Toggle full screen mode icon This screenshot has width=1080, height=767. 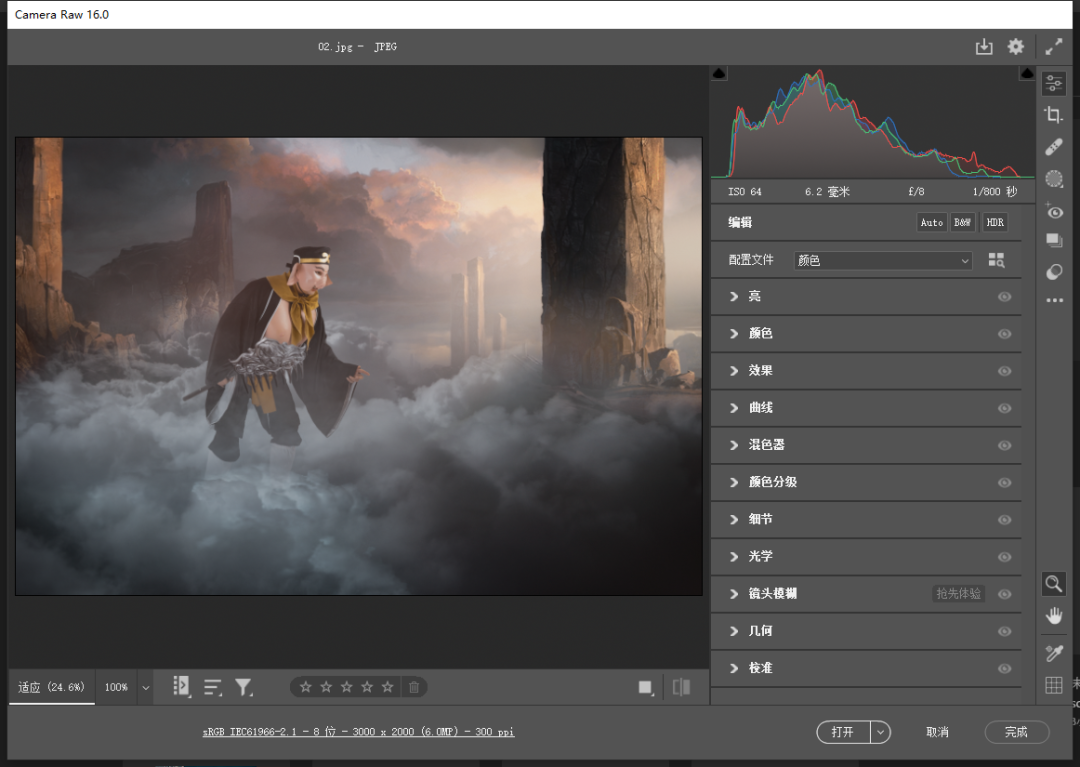point(1053,47)
